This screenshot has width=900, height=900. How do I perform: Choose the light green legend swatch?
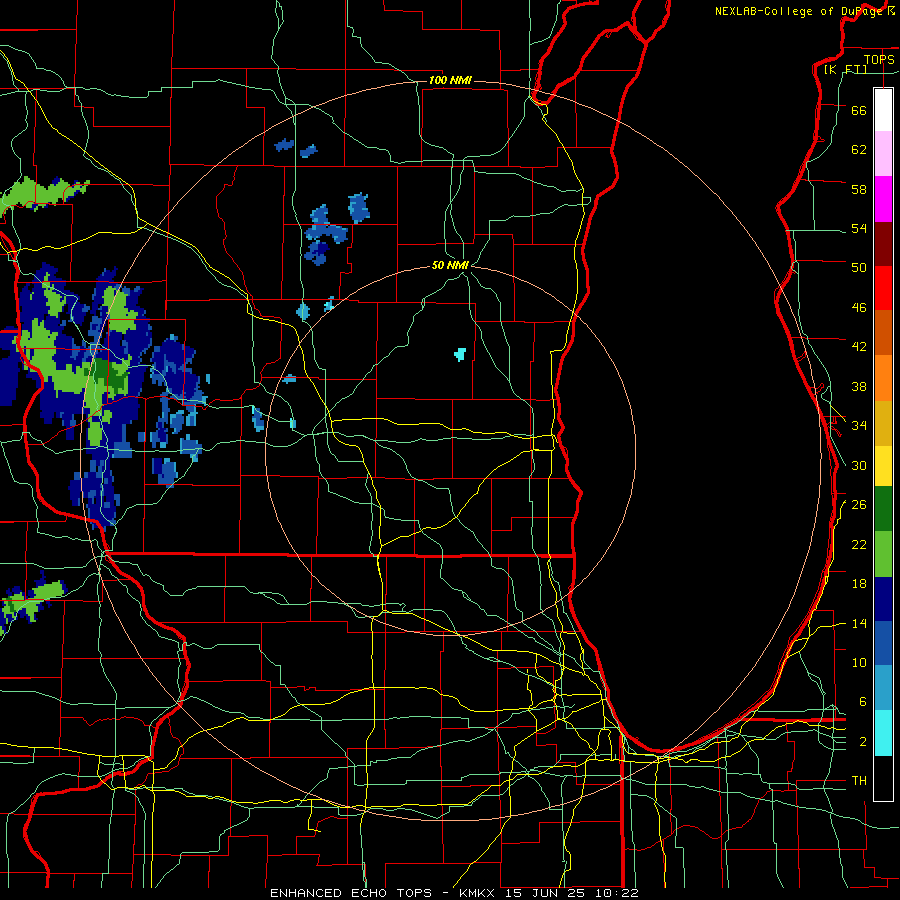(x=883, y=554)
